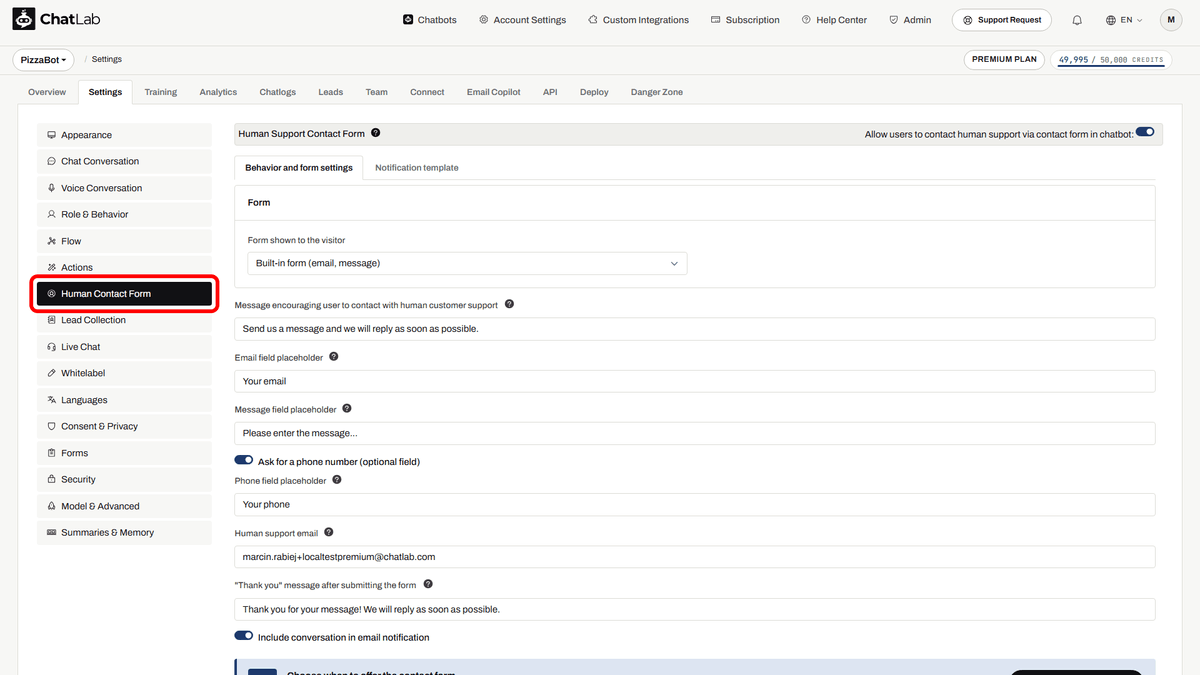Switch to Notification template tab

pos(417,168)
